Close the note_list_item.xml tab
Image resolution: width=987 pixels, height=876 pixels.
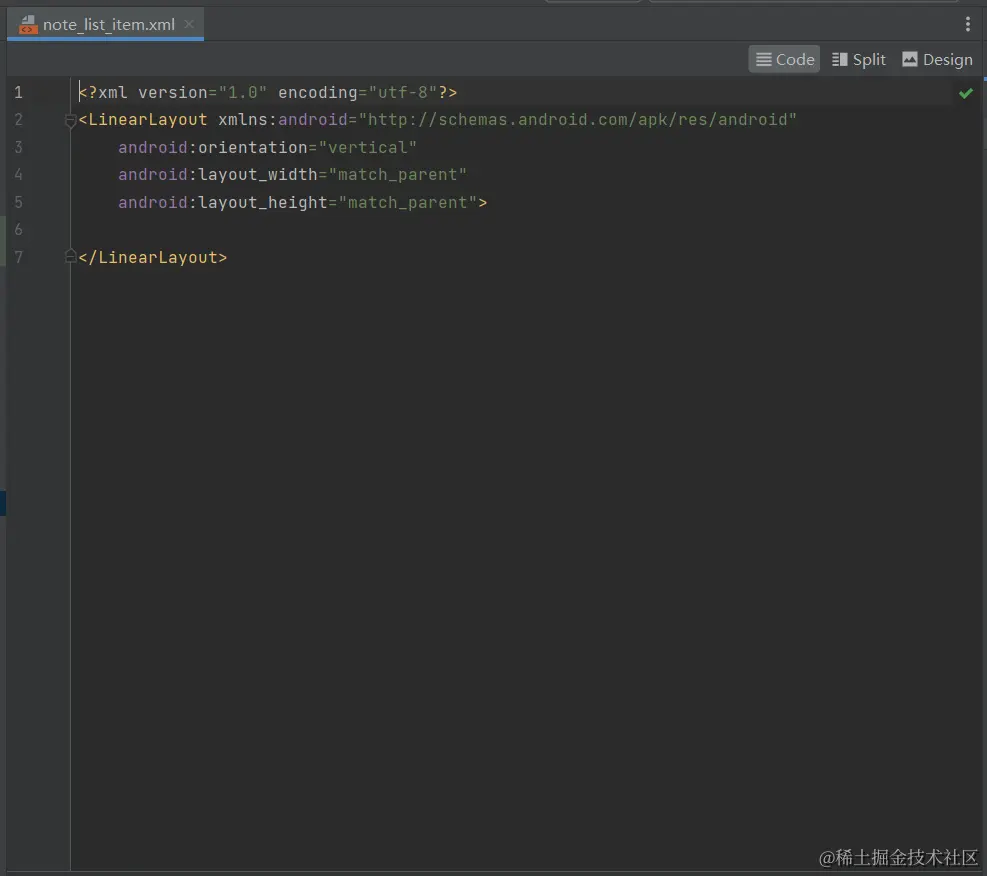[x=189, y=24]
